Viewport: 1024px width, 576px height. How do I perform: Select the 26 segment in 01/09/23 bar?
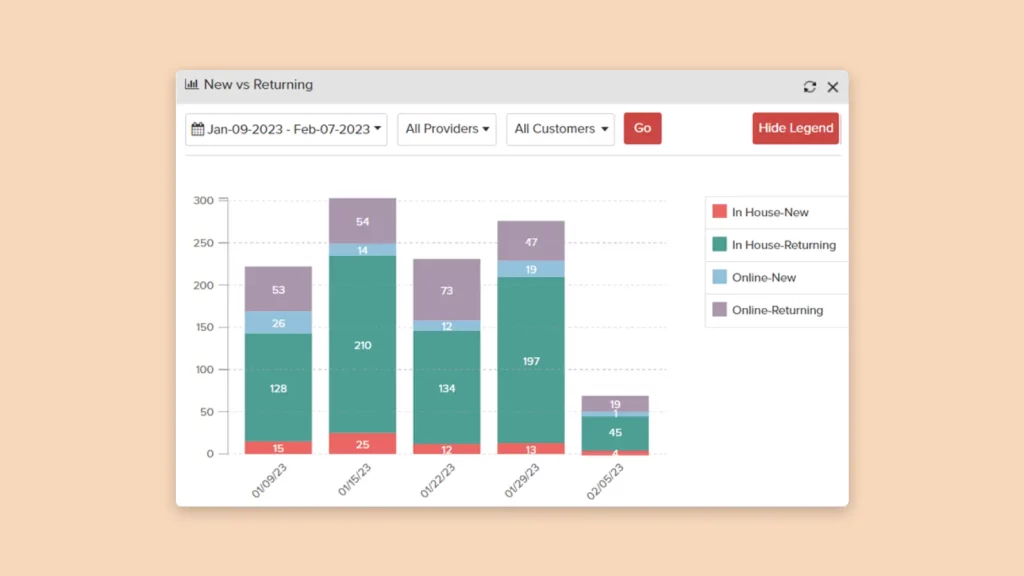pos(278,323)
